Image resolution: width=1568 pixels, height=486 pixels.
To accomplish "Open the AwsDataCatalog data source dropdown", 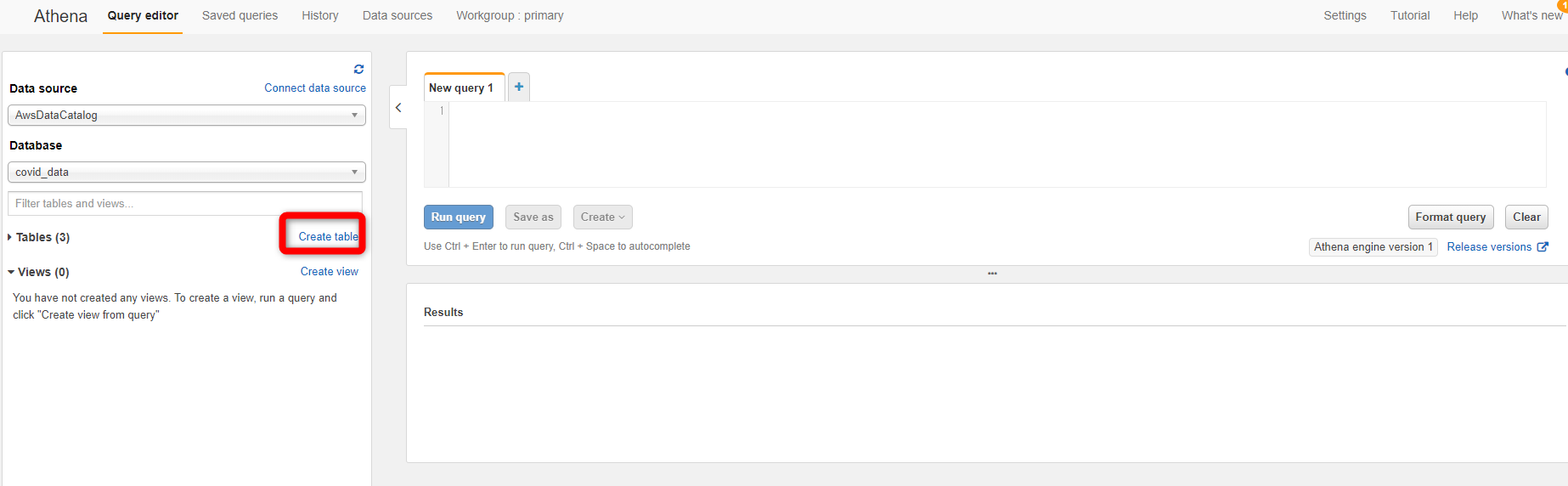I will 187,115.
